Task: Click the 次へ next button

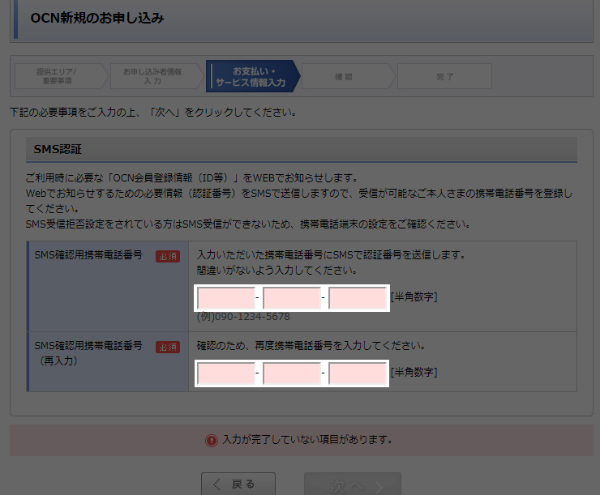Action: click(353, 484)
